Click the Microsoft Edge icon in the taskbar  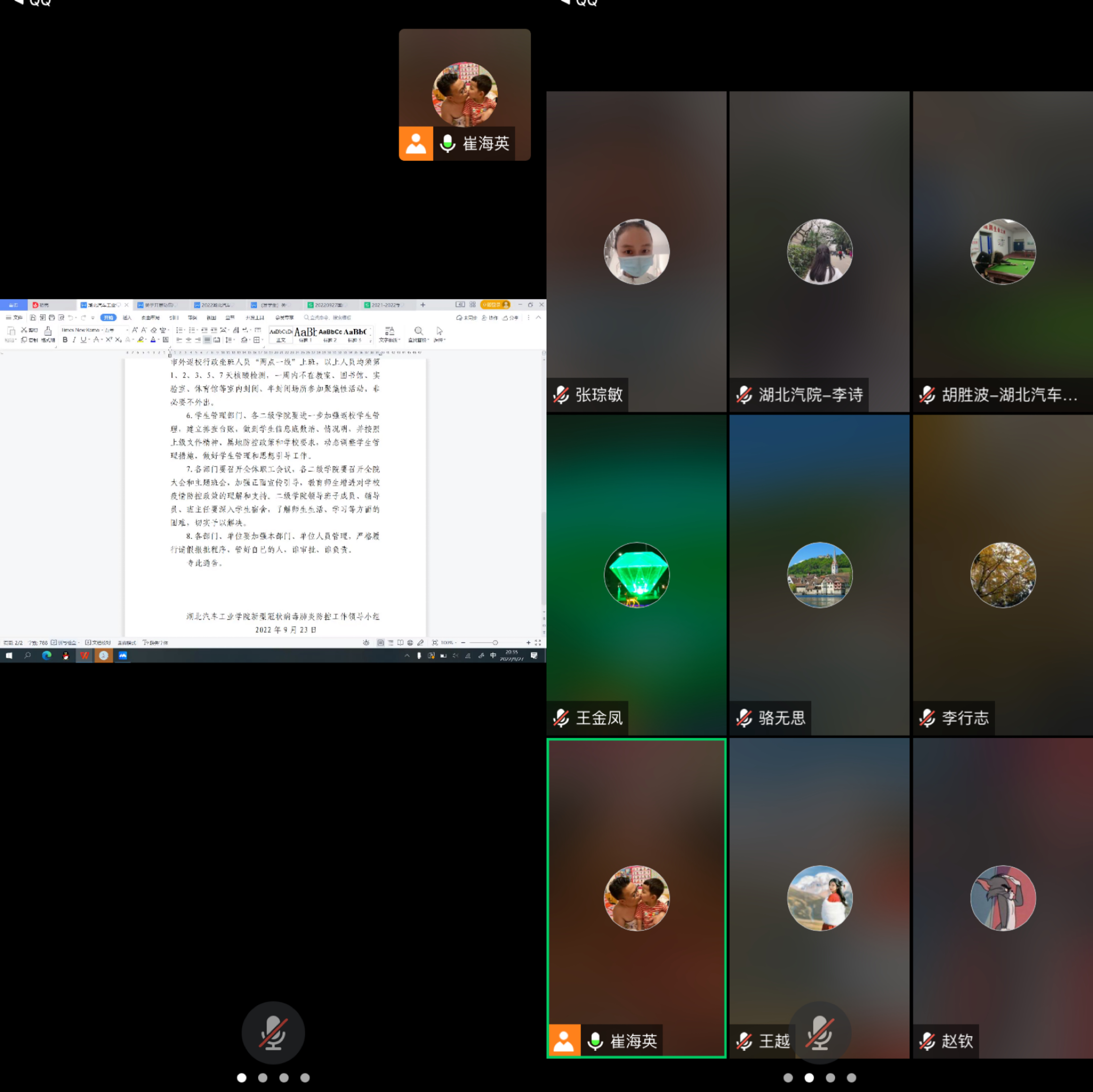(x=46, y=655)
